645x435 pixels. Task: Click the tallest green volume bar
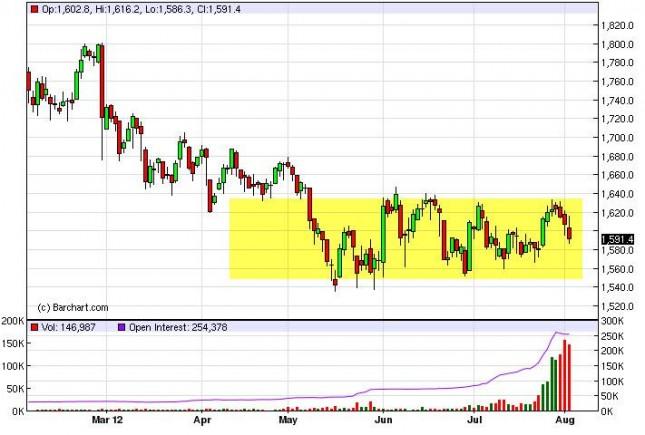coord(552,384)
